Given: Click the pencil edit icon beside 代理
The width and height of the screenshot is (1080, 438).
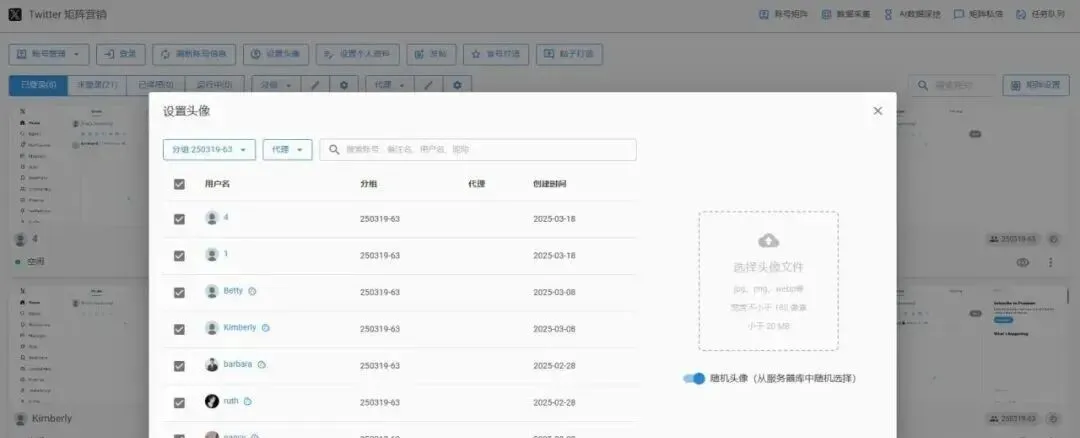Looking at the screenshot, I should click(429, 85).
